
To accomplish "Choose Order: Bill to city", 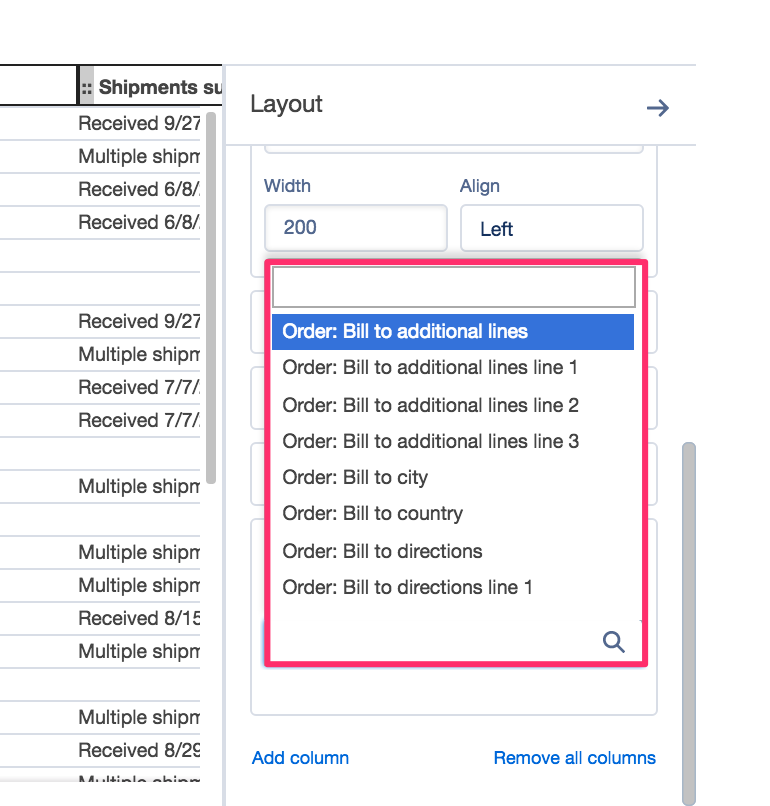I will pos(355,478).
